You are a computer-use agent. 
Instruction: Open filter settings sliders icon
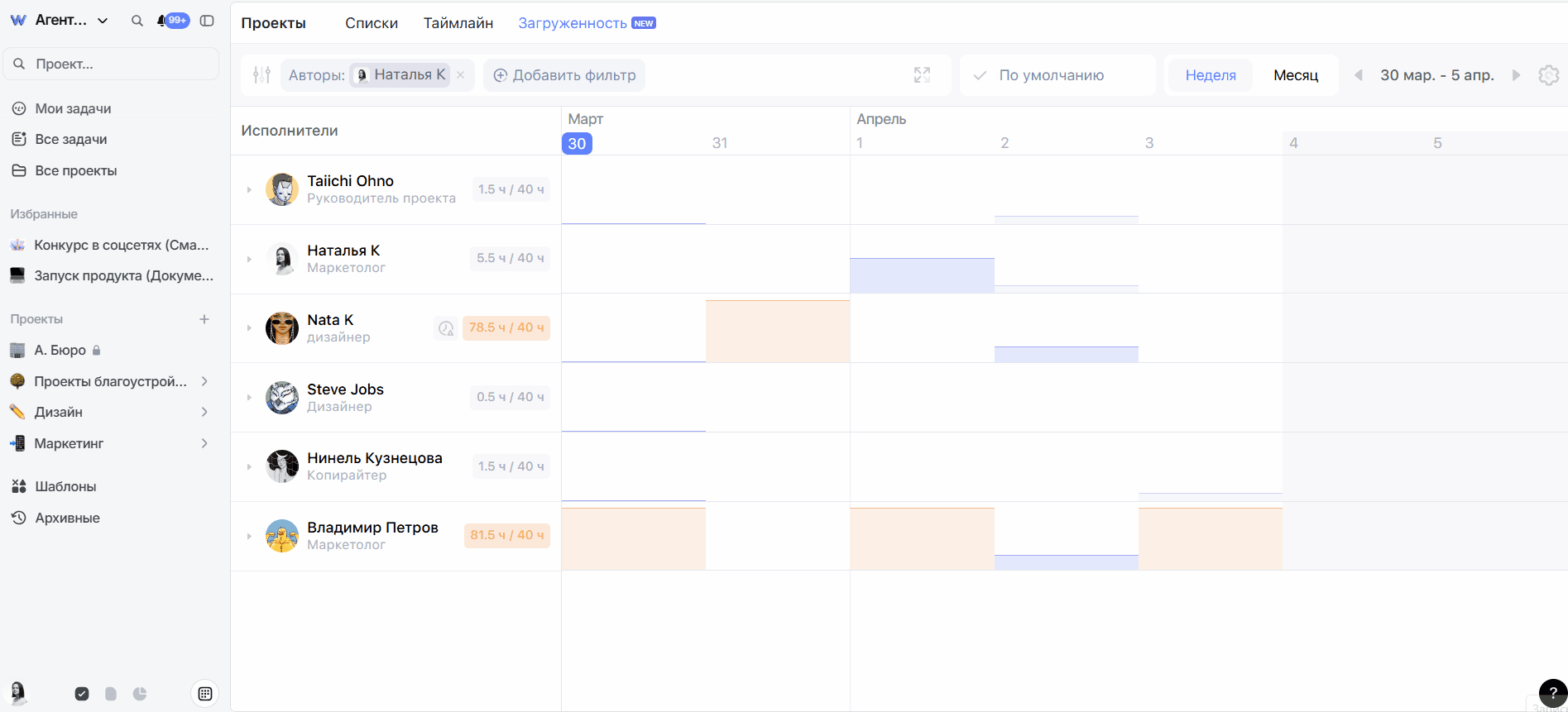point(261,75)
